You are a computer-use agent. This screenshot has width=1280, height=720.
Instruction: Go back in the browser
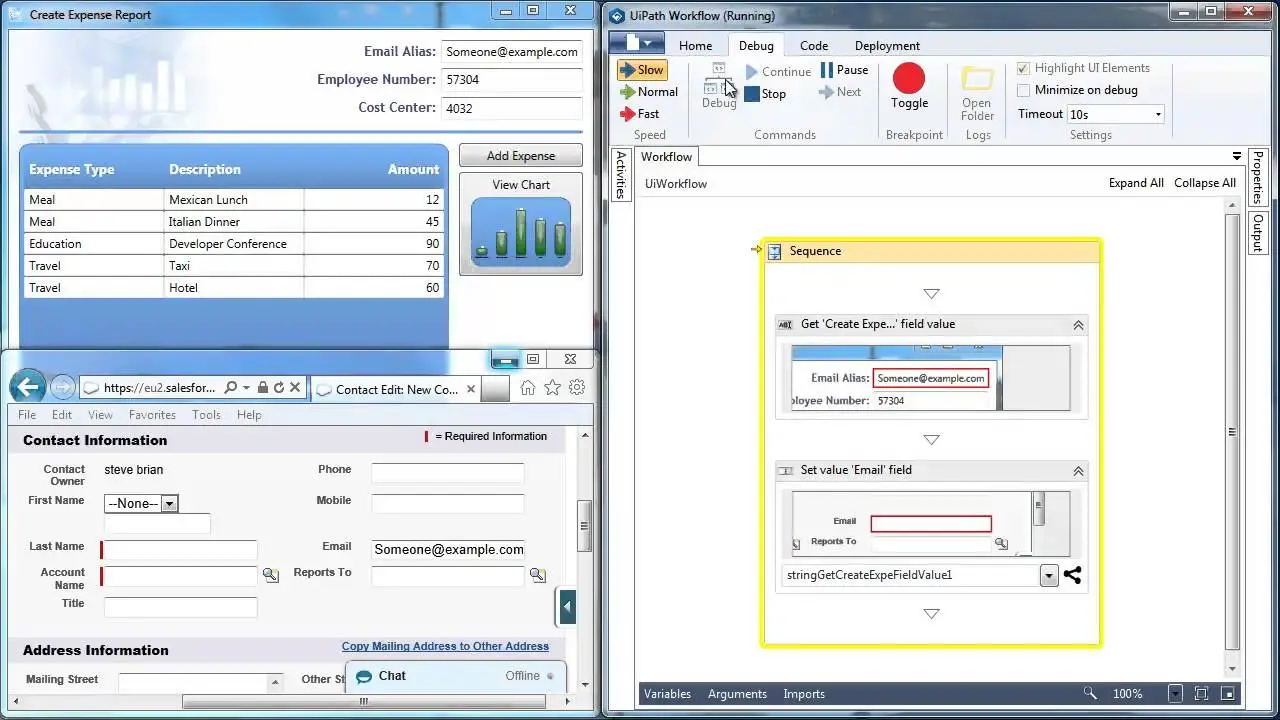tap(28, 387)
